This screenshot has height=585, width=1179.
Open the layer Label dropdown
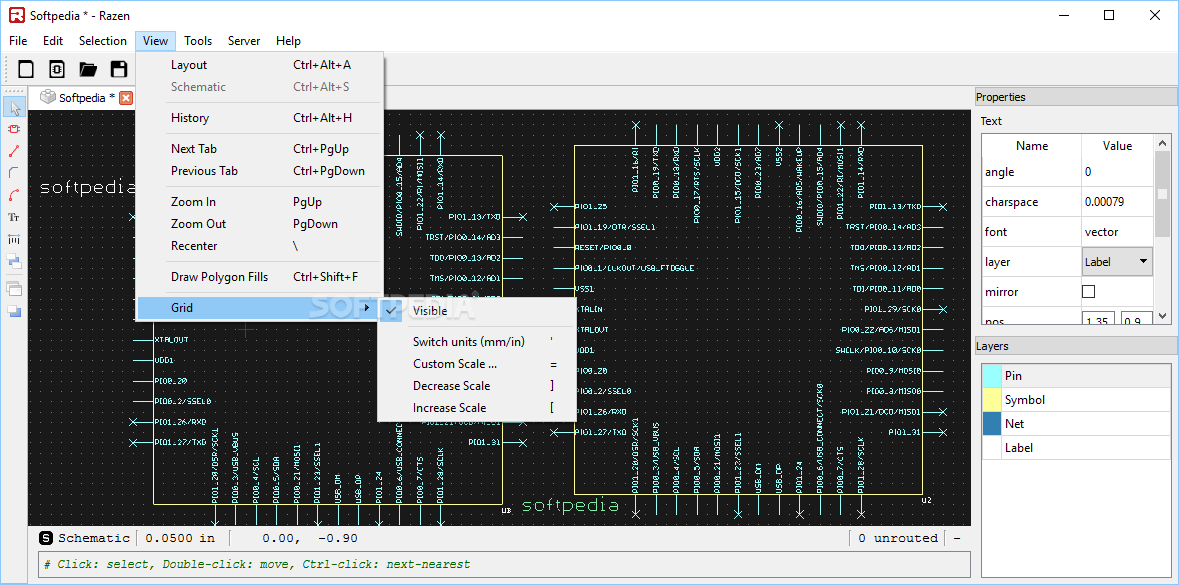click(x=1117, y=262)
